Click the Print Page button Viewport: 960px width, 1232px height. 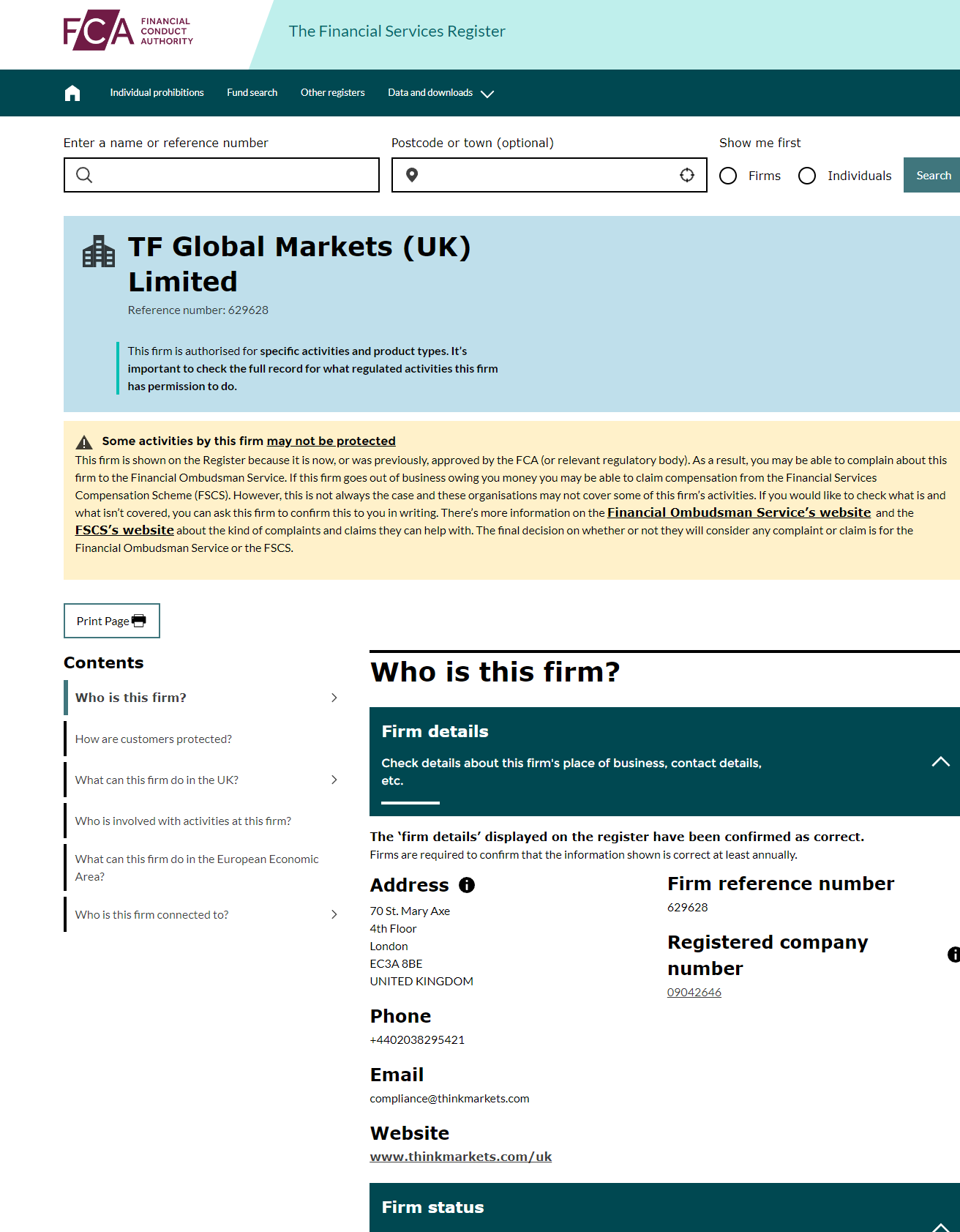[x=112, y=621]
